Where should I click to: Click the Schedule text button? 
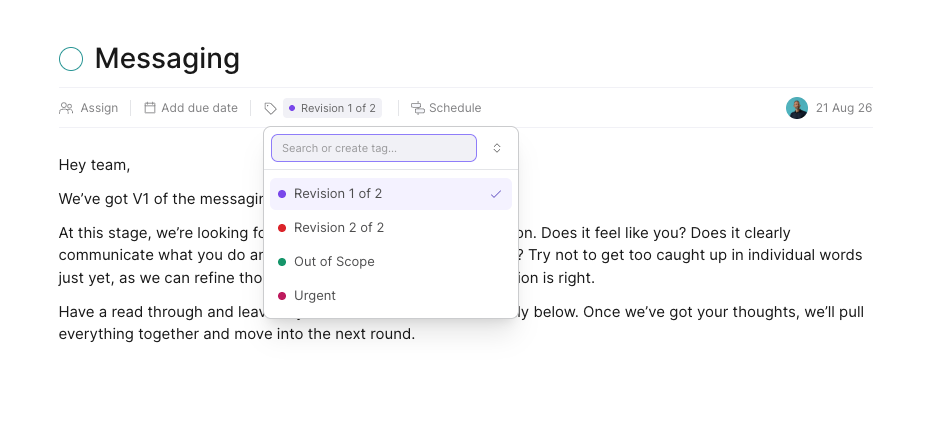pyautogui.click(x=455, y=108)
